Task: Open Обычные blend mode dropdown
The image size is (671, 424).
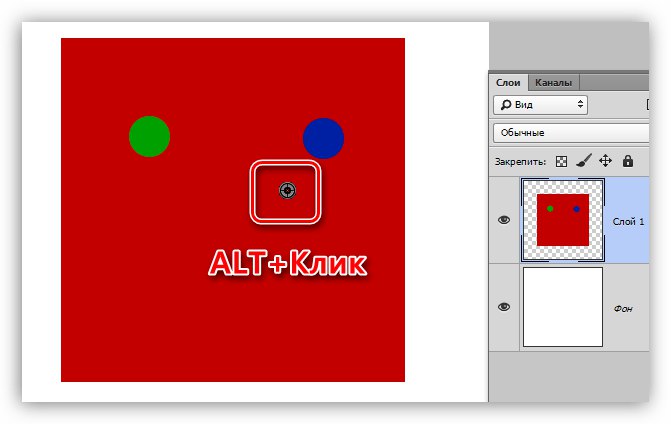Action: click(571, 133)
